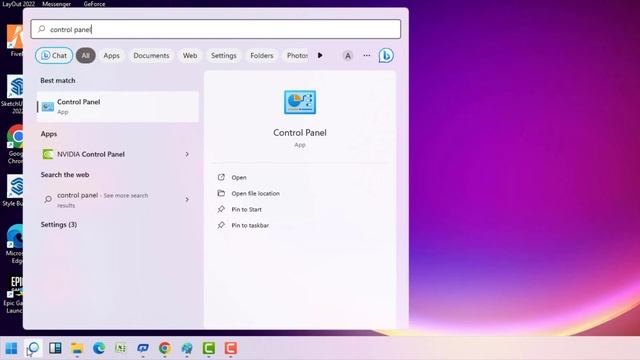Expand NVIDIA Control Panel options chevron

click(187, 154)
